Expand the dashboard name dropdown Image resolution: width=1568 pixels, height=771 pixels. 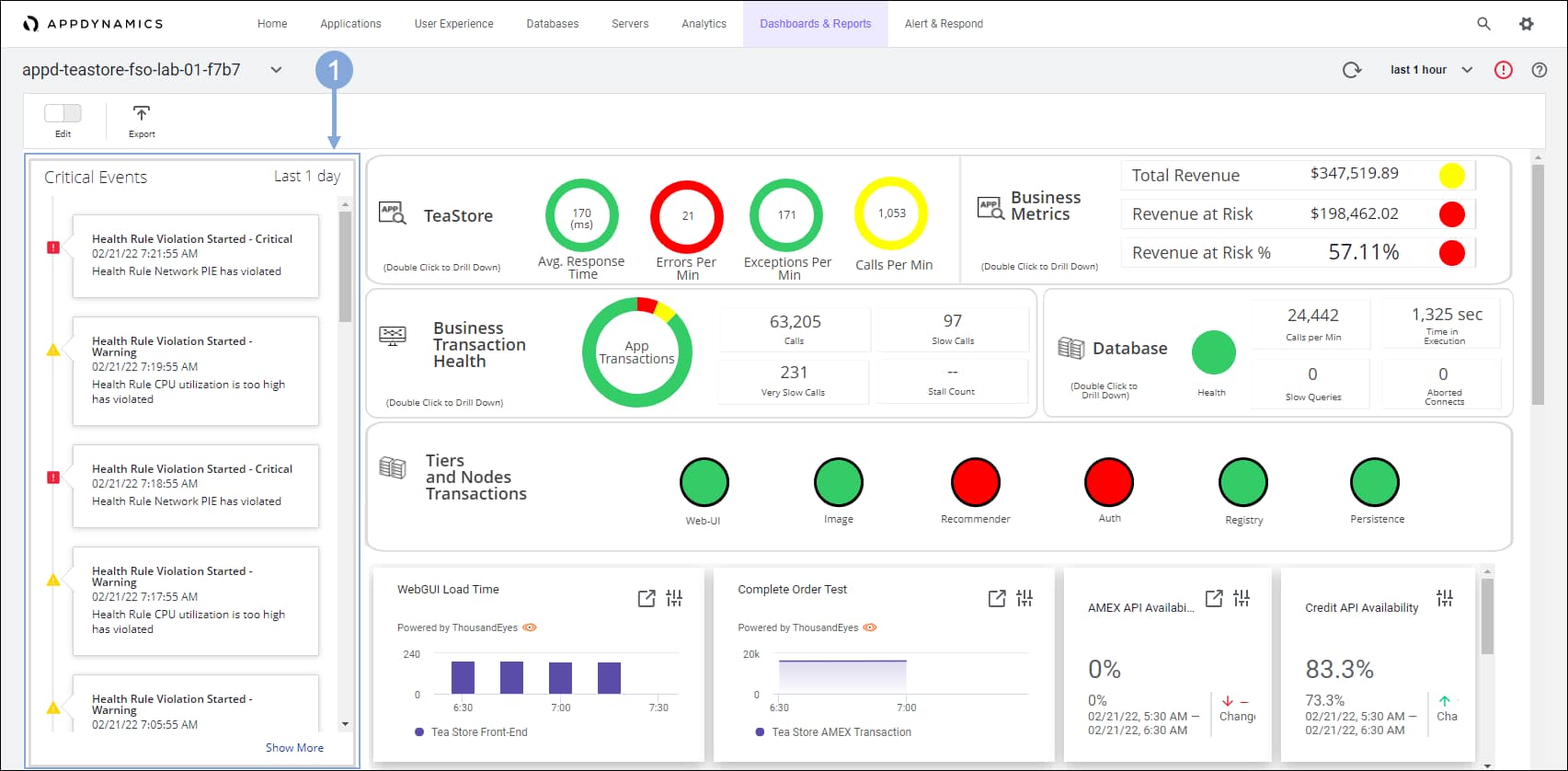276,70
